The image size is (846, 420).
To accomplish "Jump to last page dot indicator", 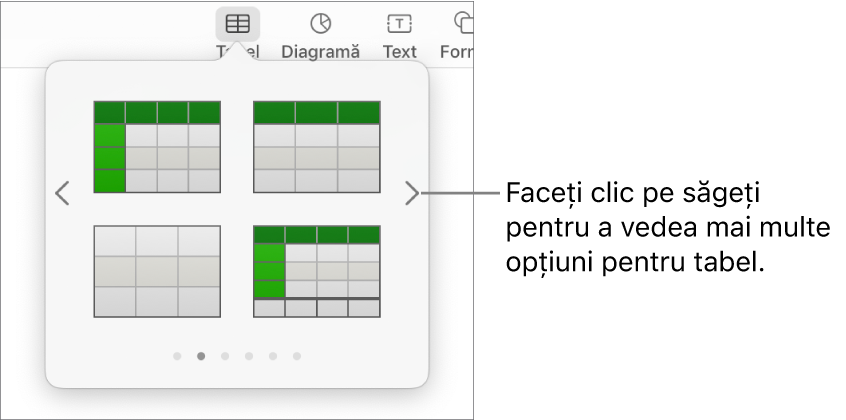I will coord(297,356).
